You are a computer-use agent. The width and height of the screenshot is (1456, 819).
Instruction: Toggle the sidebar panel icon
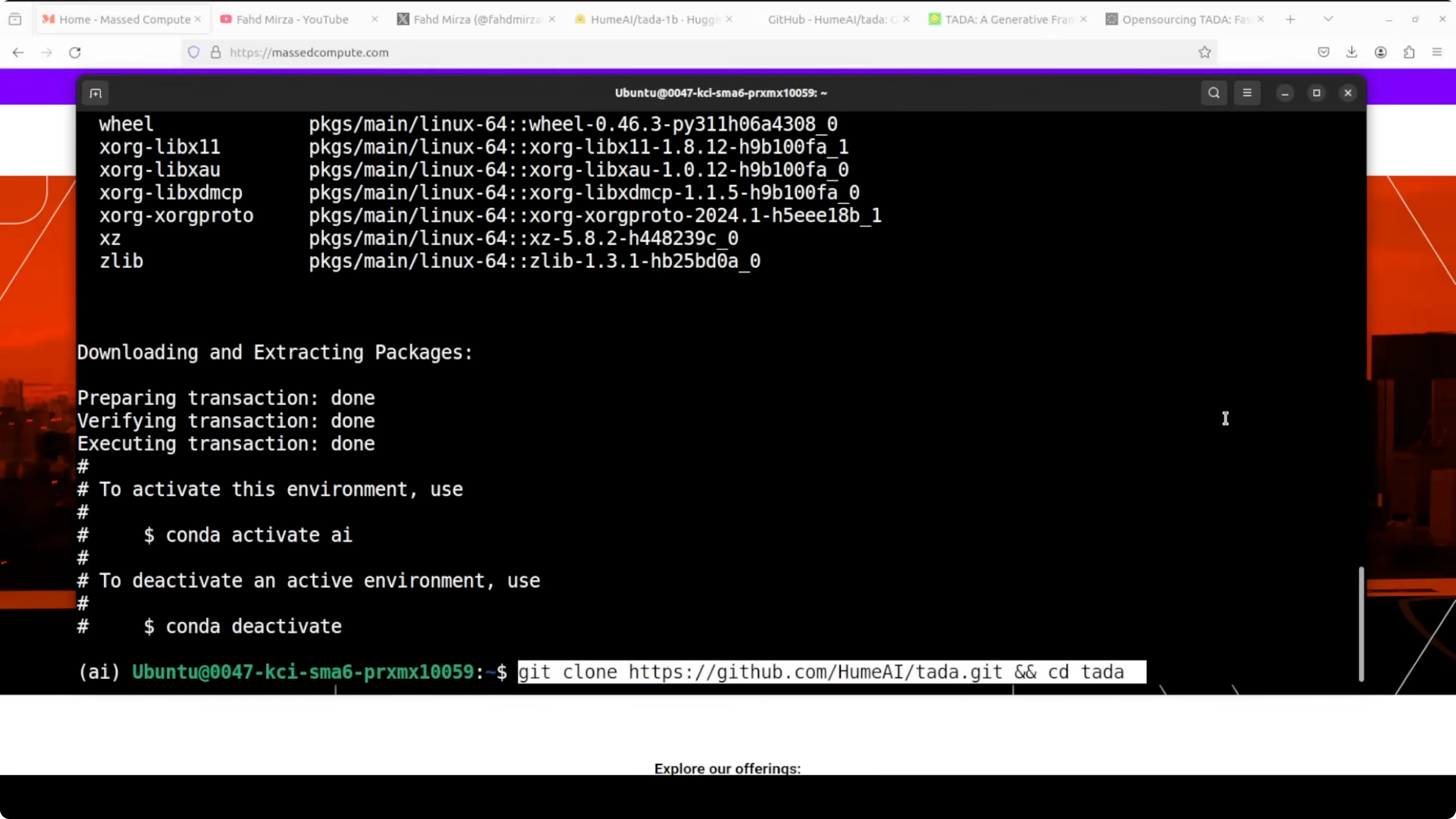15,19
